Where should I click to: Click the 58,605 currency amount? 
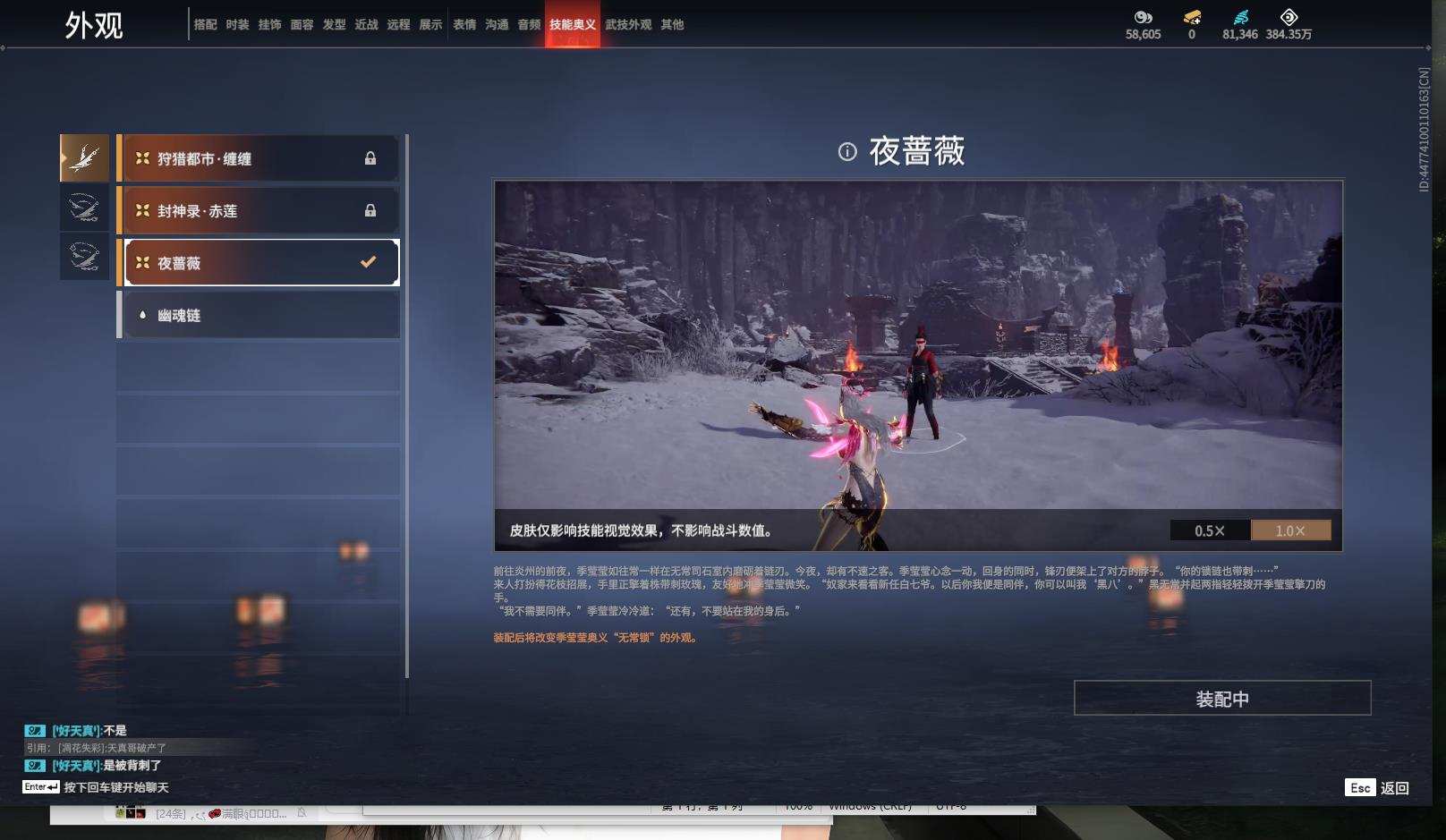(x=1143, y=34)
